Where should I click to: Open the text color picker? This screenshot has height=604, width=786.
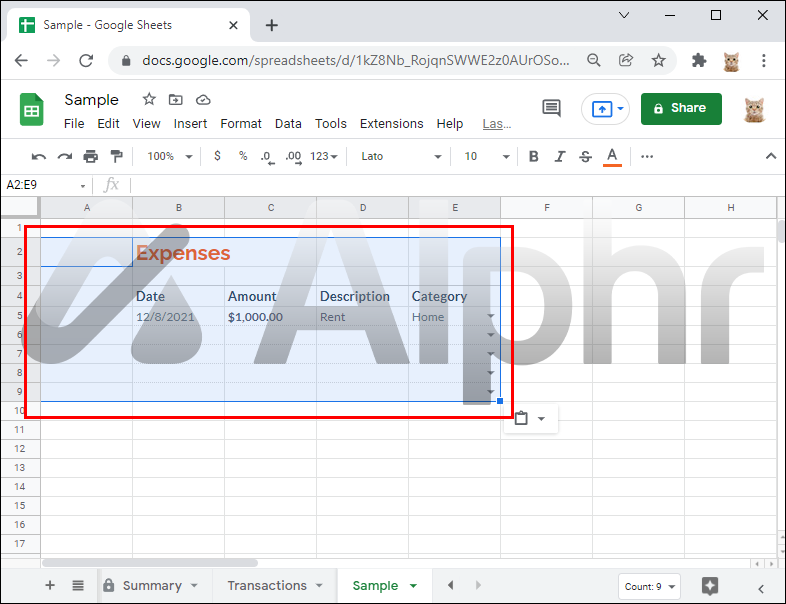click(612, 157)
